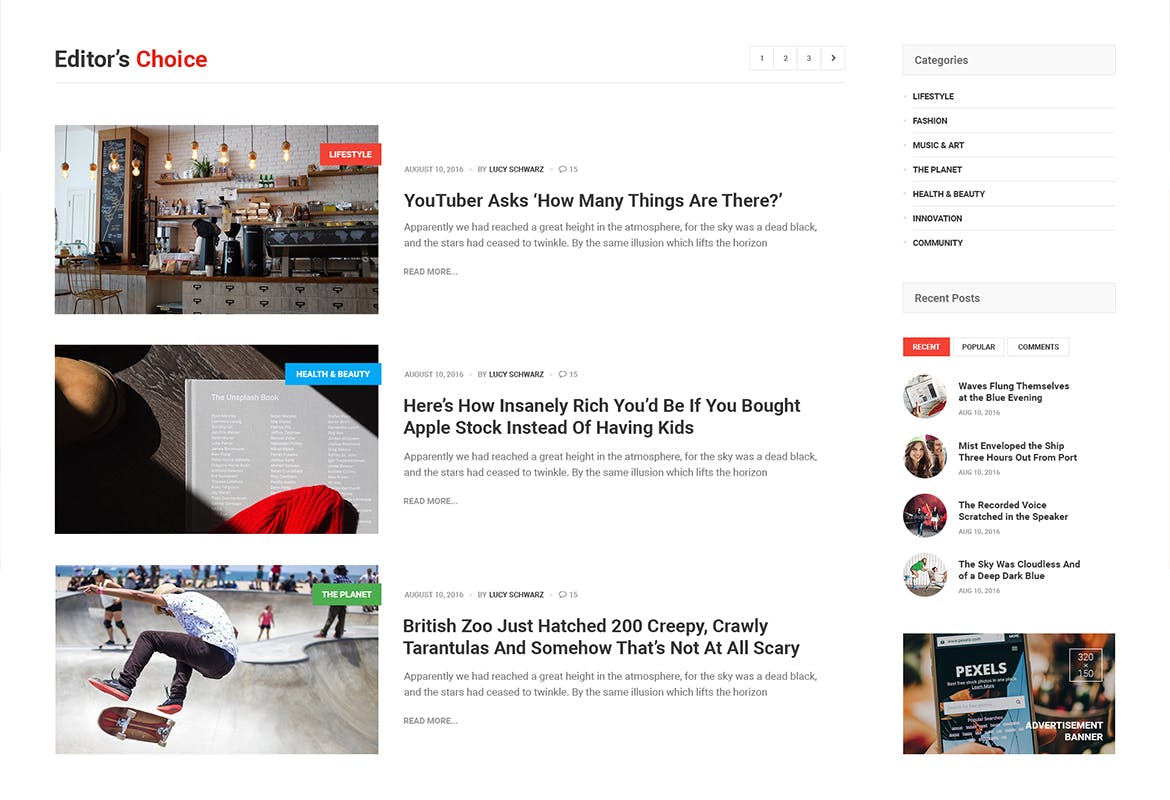Open the British Zoo Tarantulas article title
The width and height of the screenshot is (1170, 800).
[601, 637]
